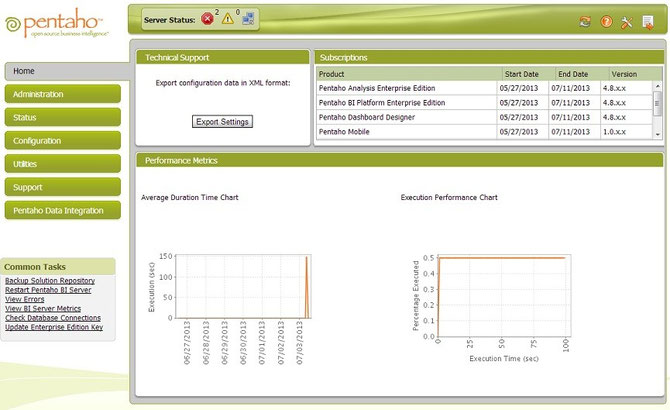The height and width of the screenshot is (410, 670).
Task: Click the wrench and screwdriver tools icon
Action: tap(627, 22)
